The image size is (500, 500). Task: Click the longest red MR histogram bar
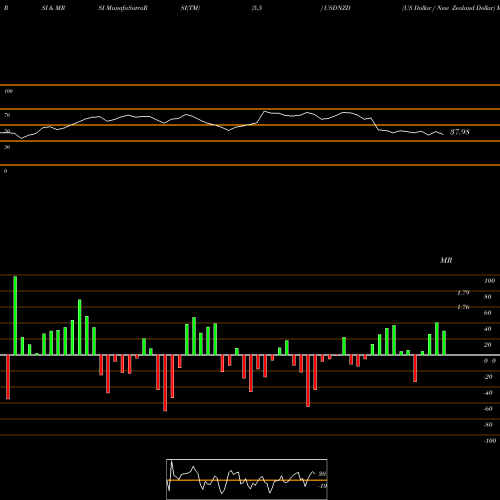[165, 383]
